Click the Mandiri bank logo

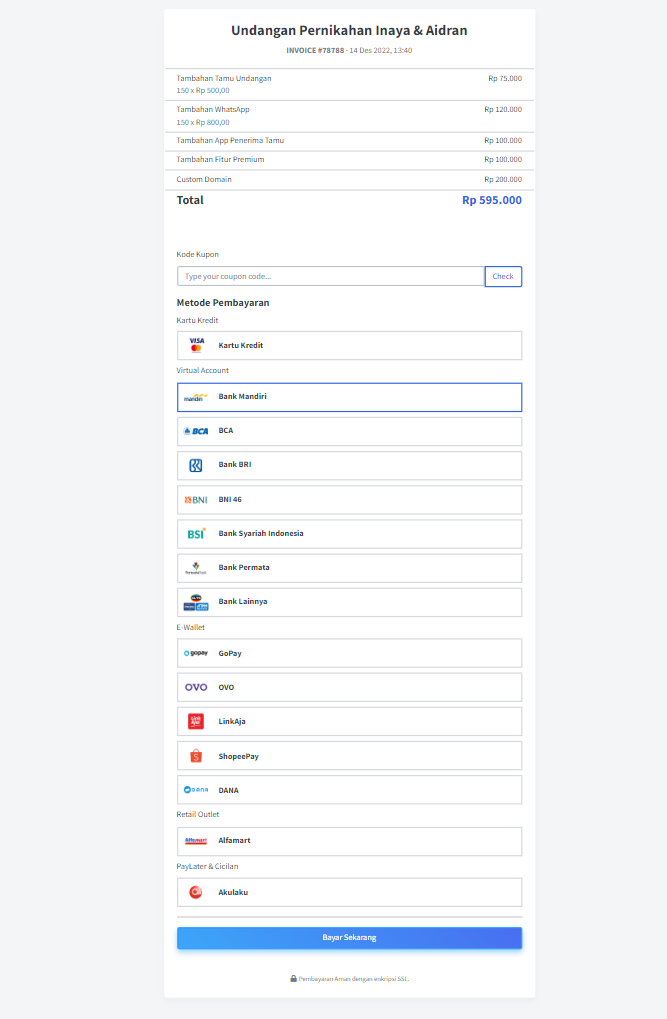click(x=196, y=397)
